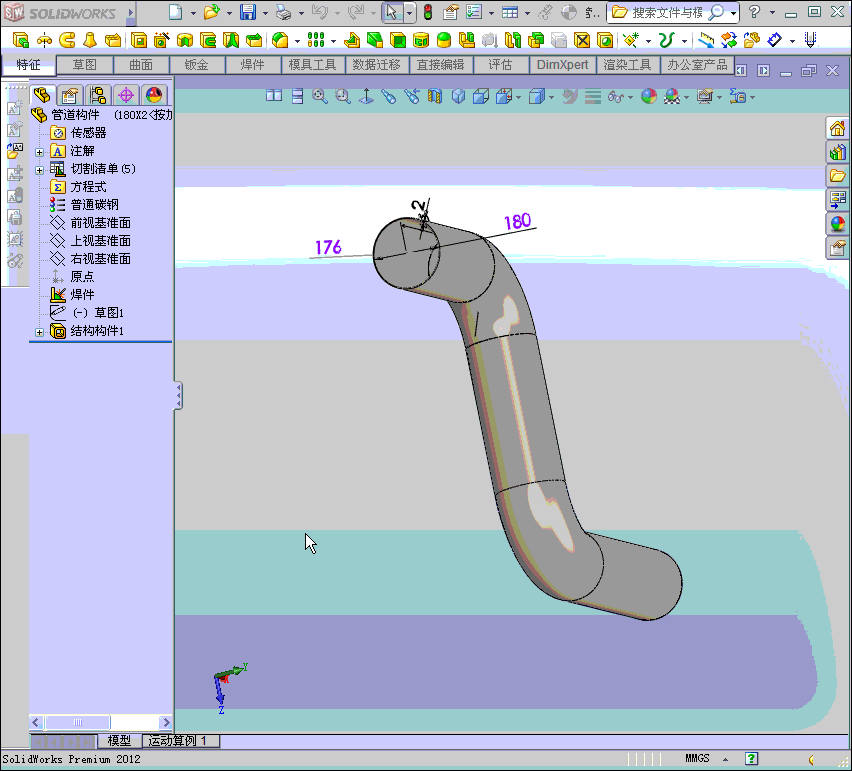
Task: Click the Print icon
Action: [284, 12]
